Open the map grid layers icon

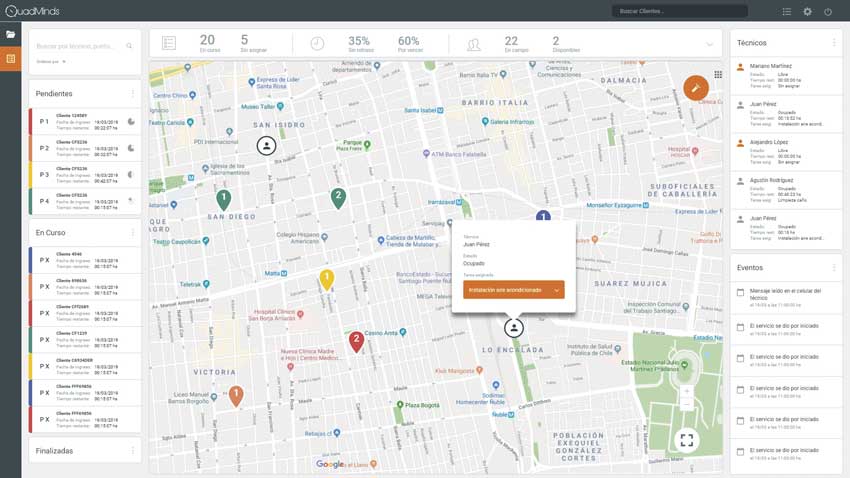click(x=718, y=75)
